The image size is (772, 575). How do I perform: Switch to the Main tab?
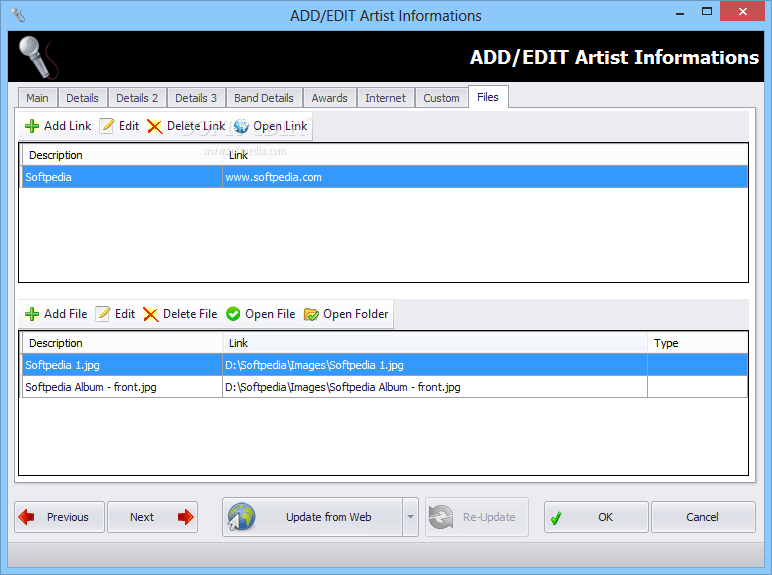pos(37,98)
